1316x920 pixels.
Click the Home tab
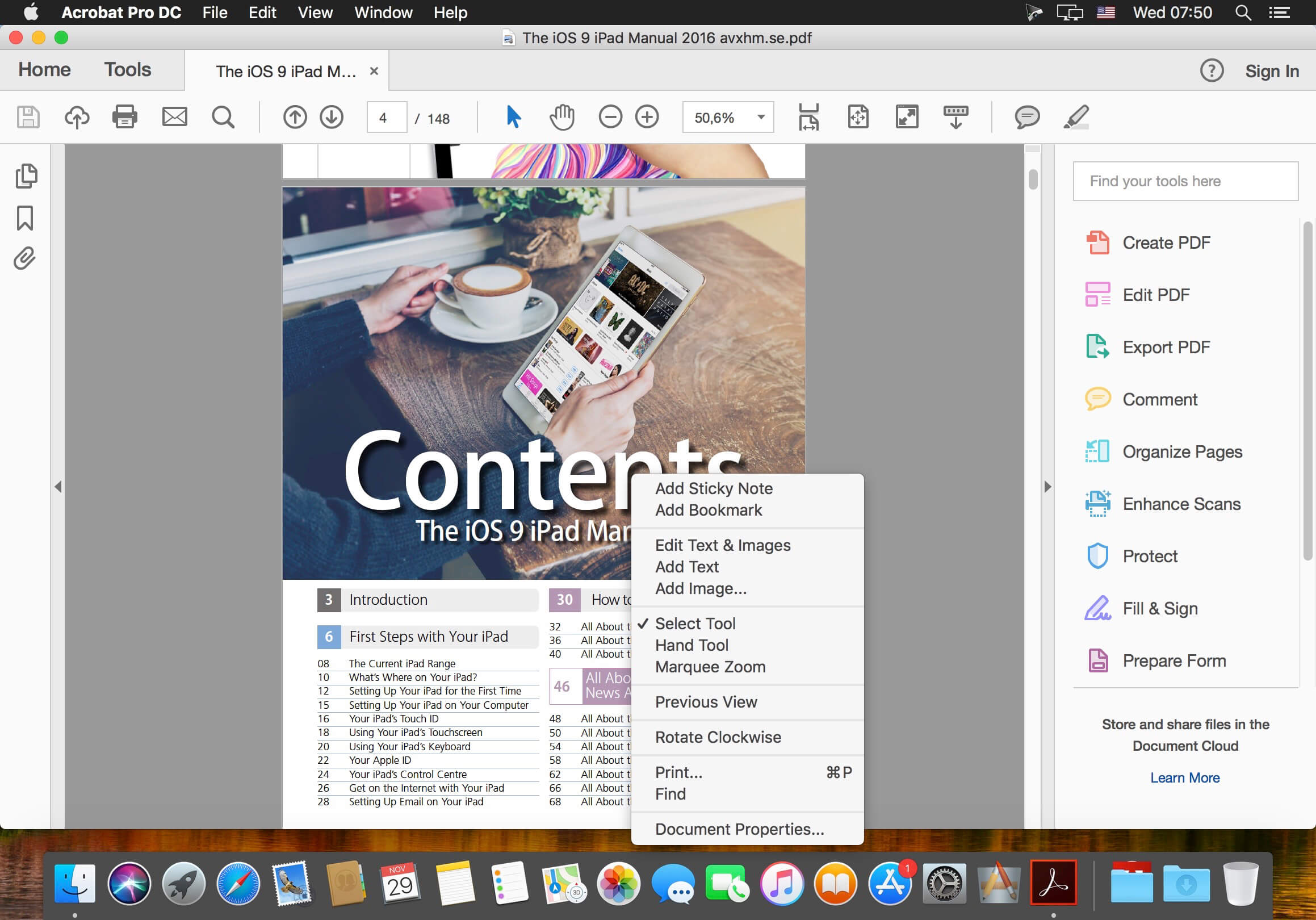[43, 69]
